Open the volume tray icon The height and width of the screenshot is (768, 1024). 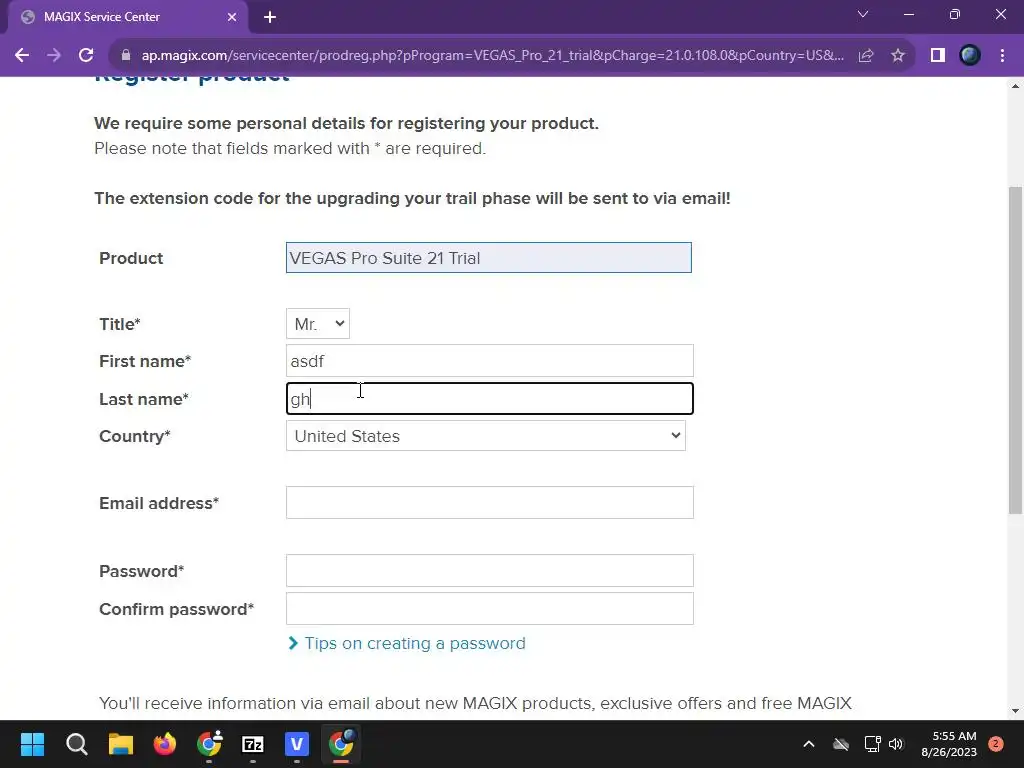click(x=896, y=744)
